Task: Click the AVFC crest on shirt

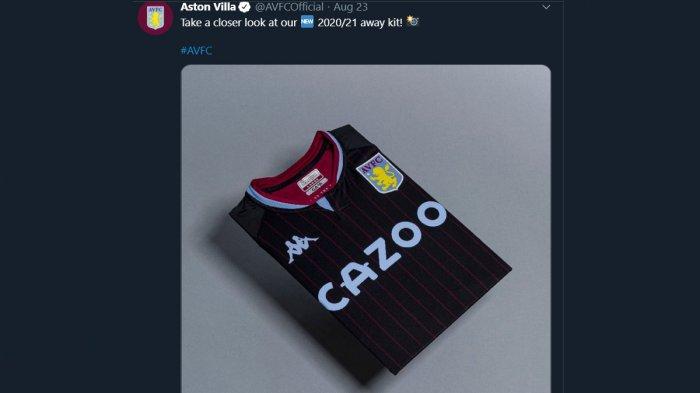Action: [380, 173]
